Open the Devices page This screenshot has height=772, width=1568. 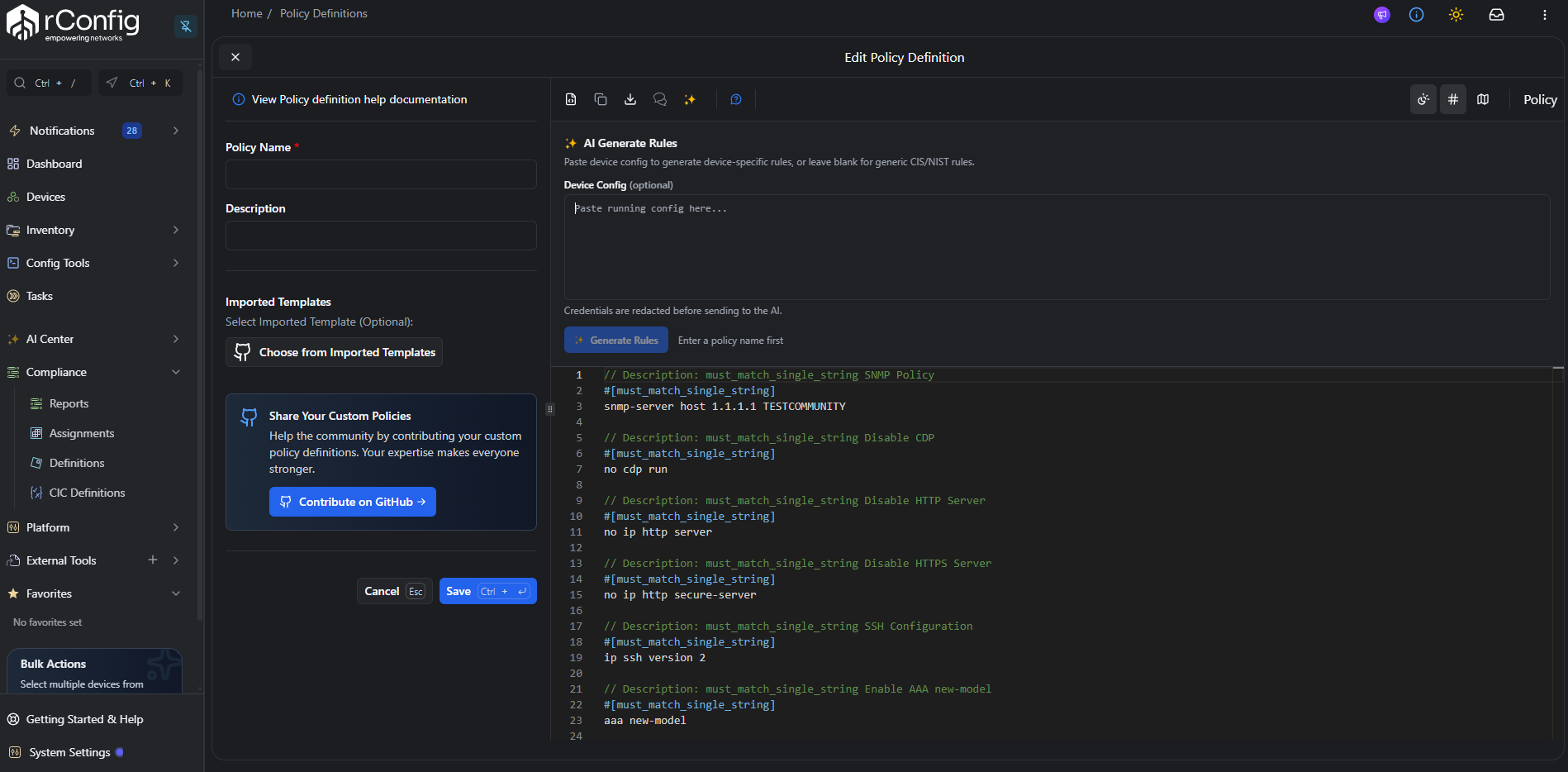point(45,197)
